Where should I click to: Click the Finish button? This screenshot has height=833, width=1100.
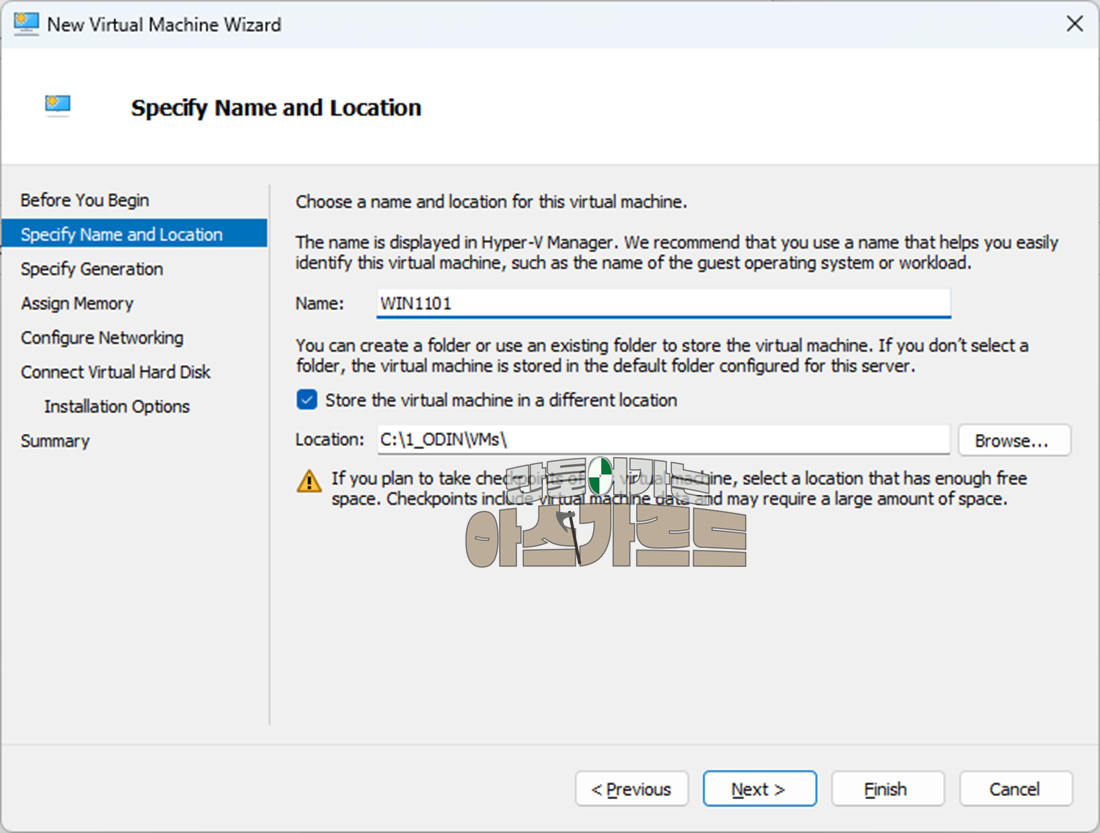[887, 789]
